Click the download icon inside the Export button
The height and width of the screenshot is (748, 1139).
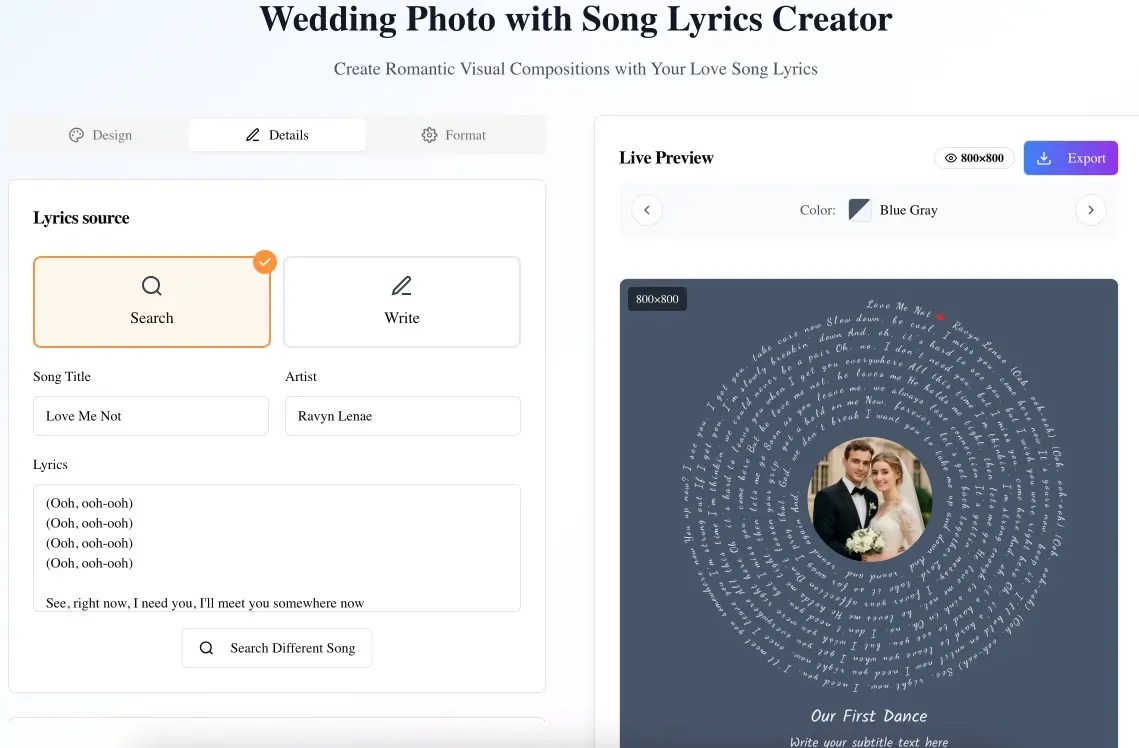[x=1044, y=157]
